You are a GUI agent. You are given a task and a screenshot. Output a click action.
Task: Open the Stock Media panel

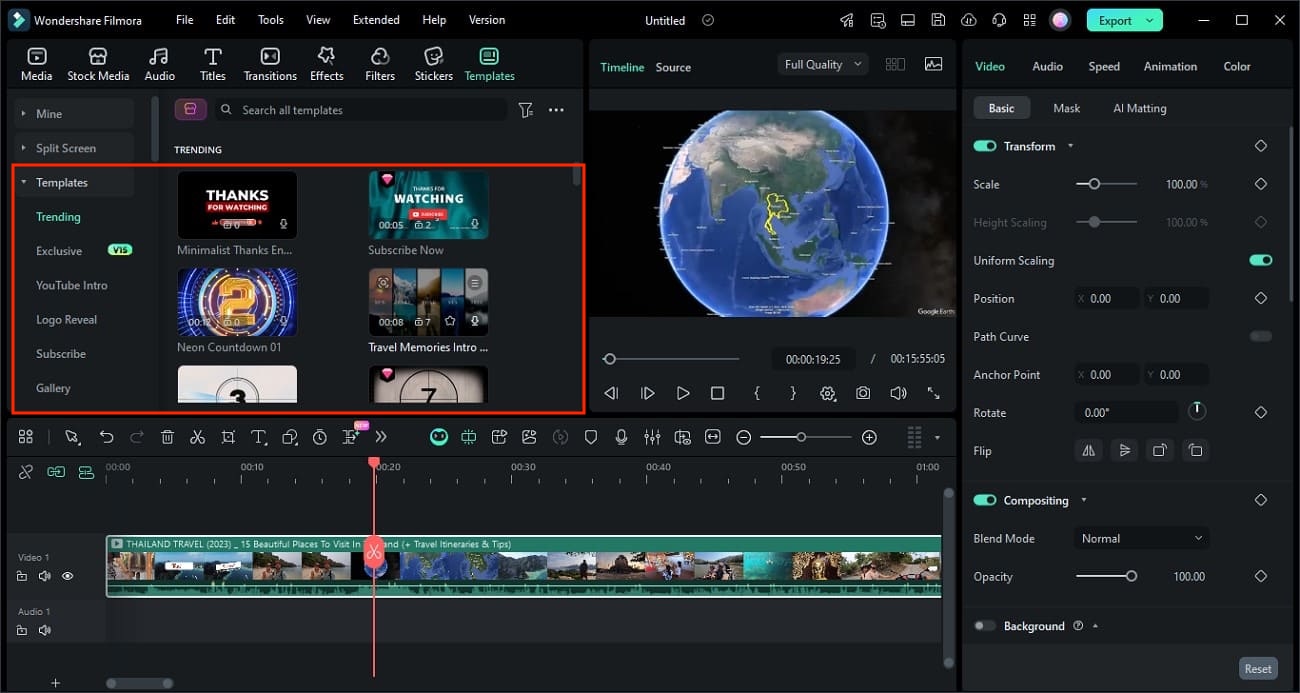tap(98, 62)
